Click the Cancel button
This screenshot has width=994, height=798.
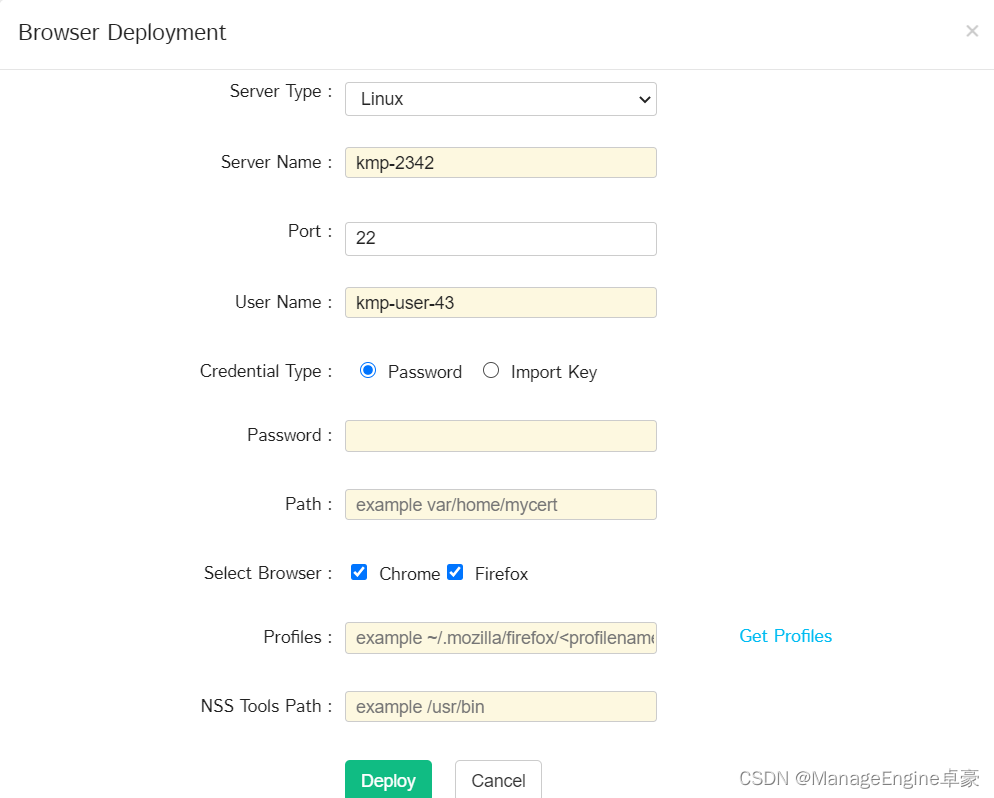tap(498, 780)
